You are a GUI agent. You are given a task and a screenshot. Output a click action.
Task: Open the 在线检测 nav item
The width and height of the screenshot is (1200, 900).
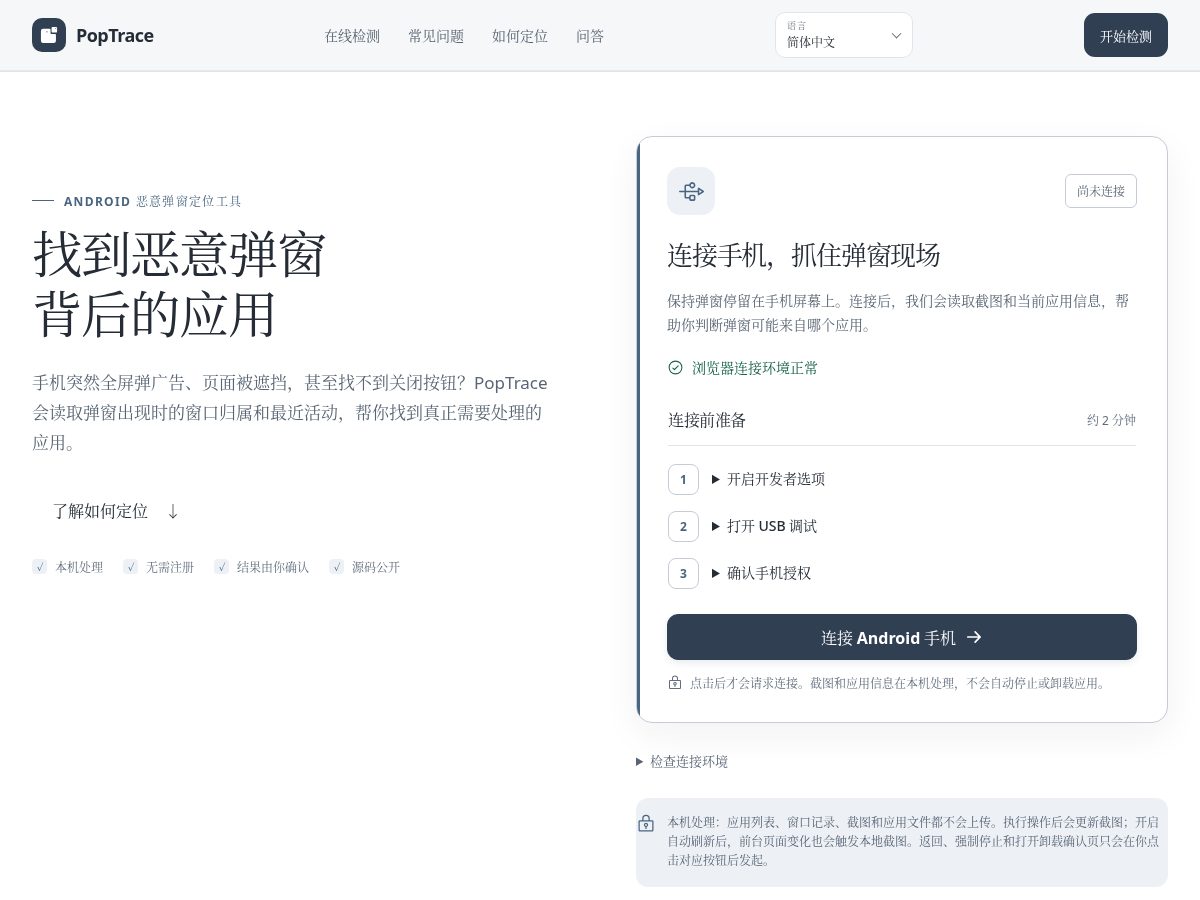point(352,36)
